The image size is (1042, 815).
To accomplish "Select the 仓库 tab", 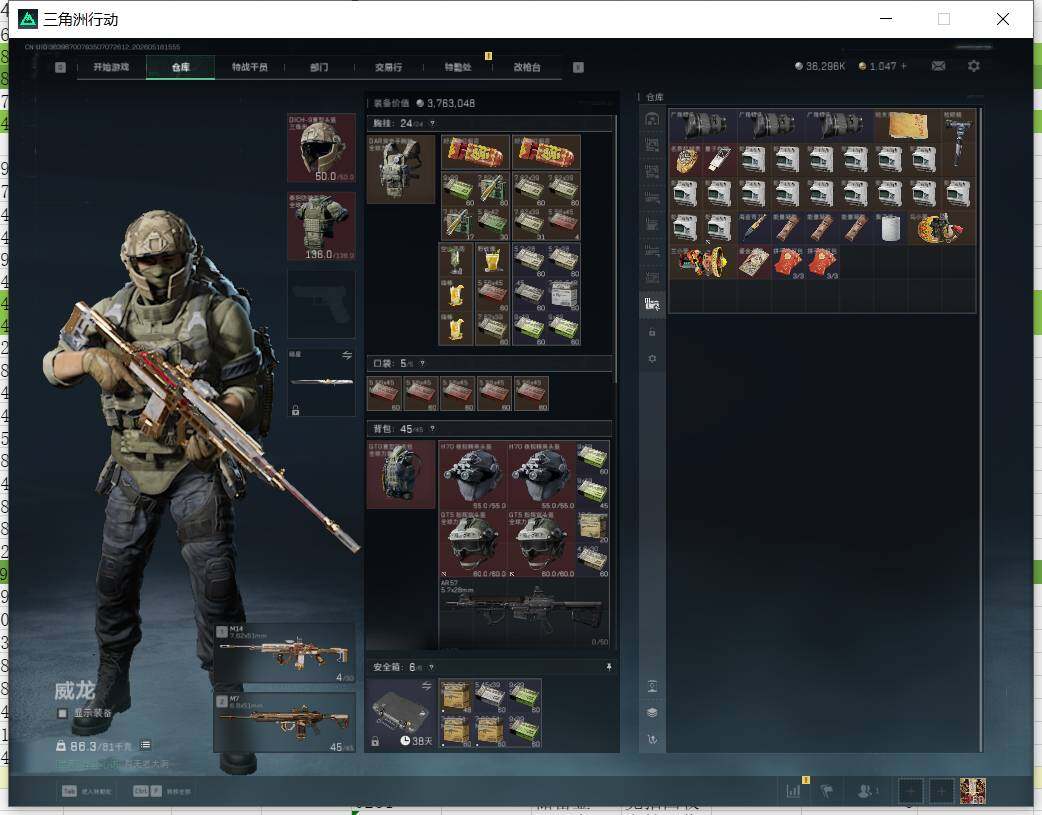I will pyautogui.click(x=181, y=67).
